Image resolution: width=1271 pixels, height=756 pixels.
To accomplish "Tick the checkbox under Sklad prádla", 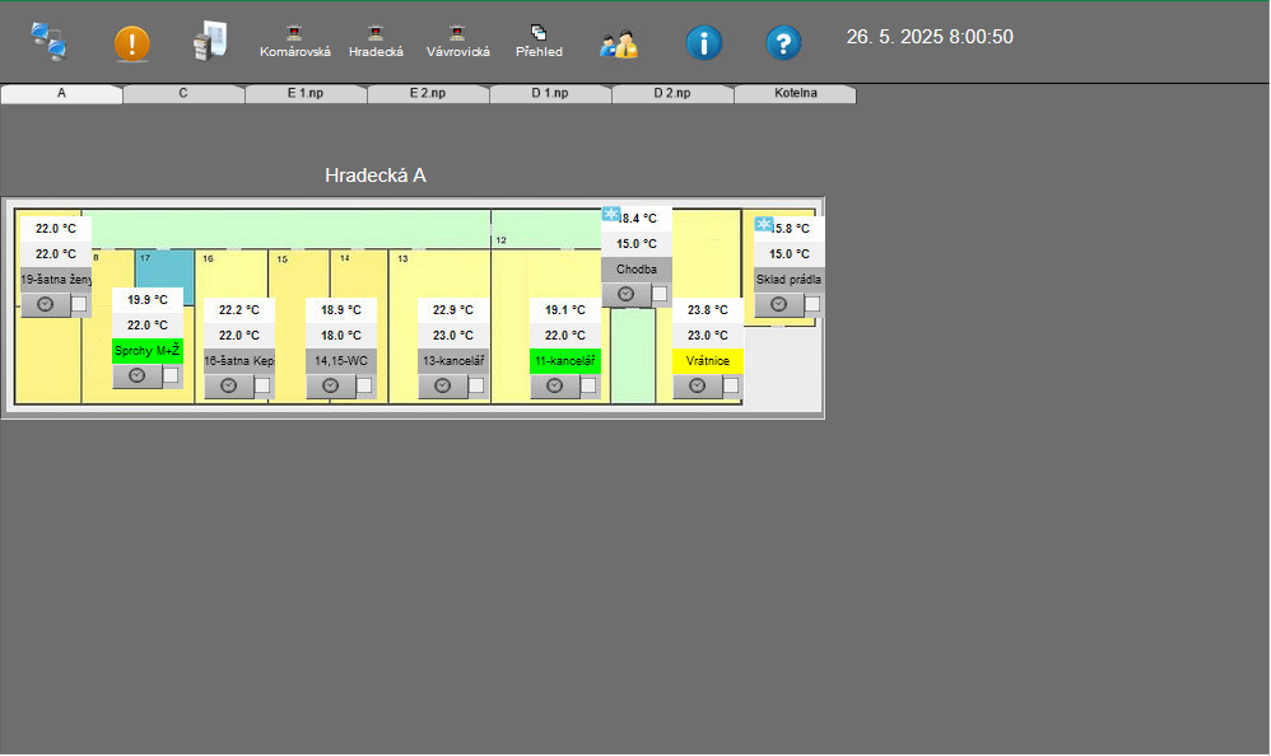I will pyautogui.click(x=812, y=304).
